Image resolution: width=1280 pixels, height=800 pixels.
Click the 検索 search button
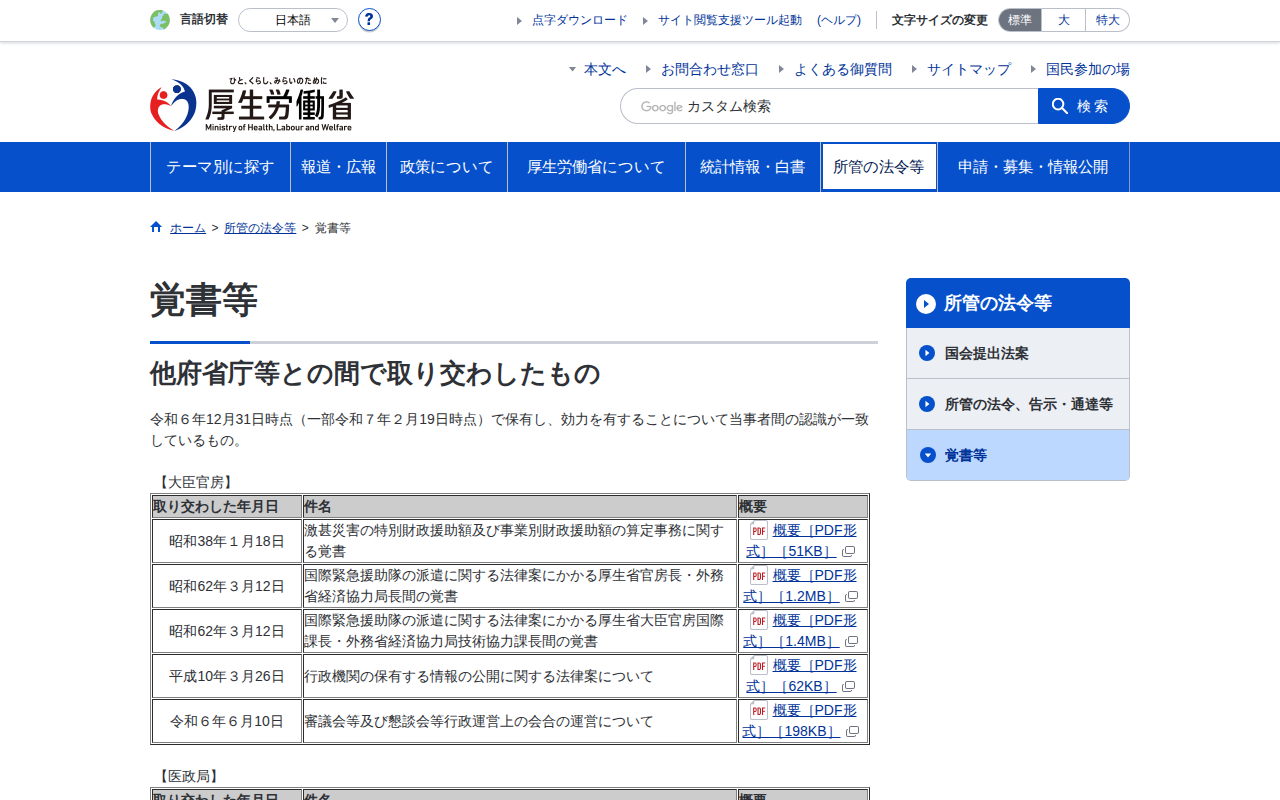coord(1084,106)
